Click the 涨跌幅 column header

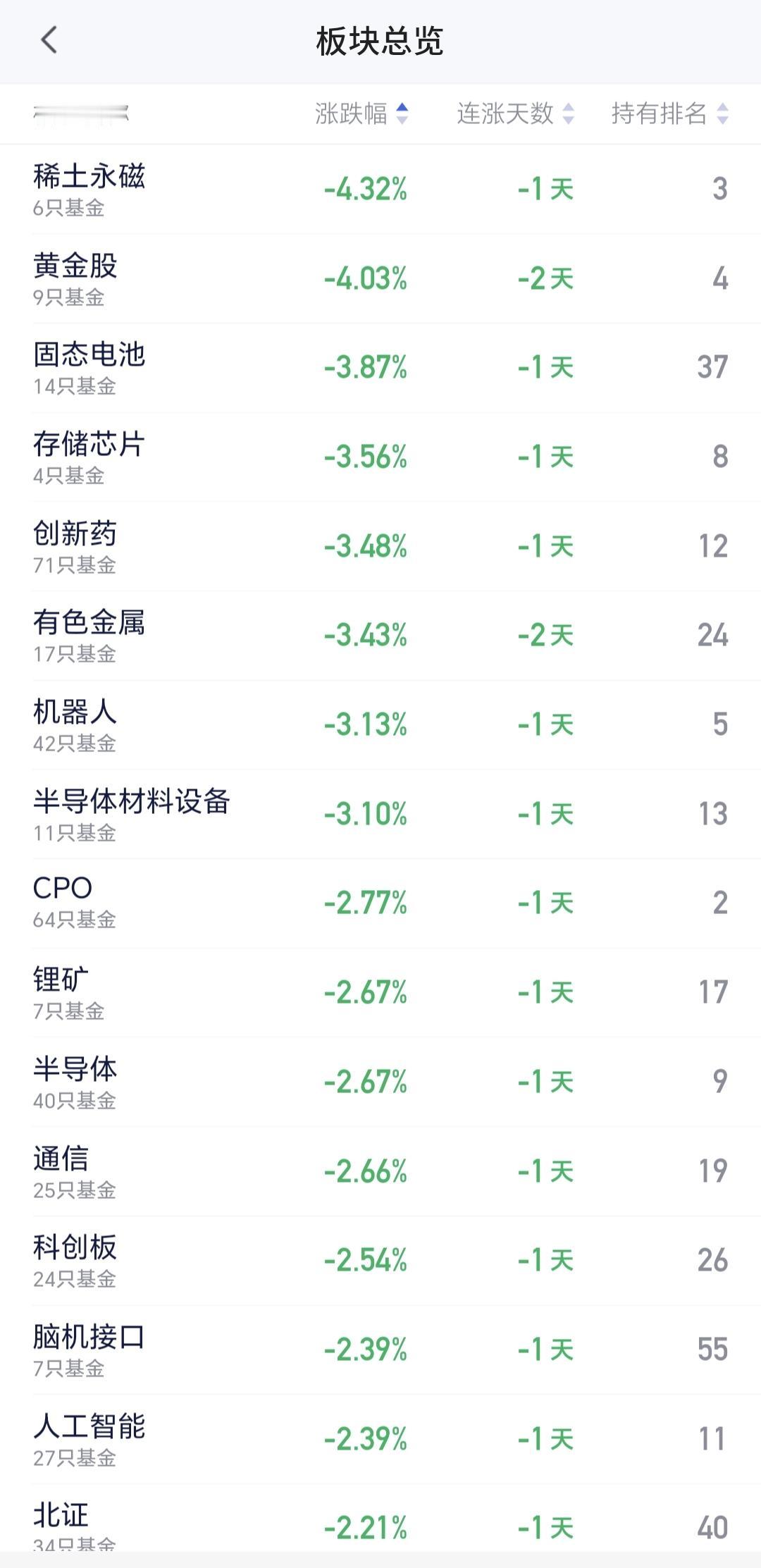(x=352, y=113)
